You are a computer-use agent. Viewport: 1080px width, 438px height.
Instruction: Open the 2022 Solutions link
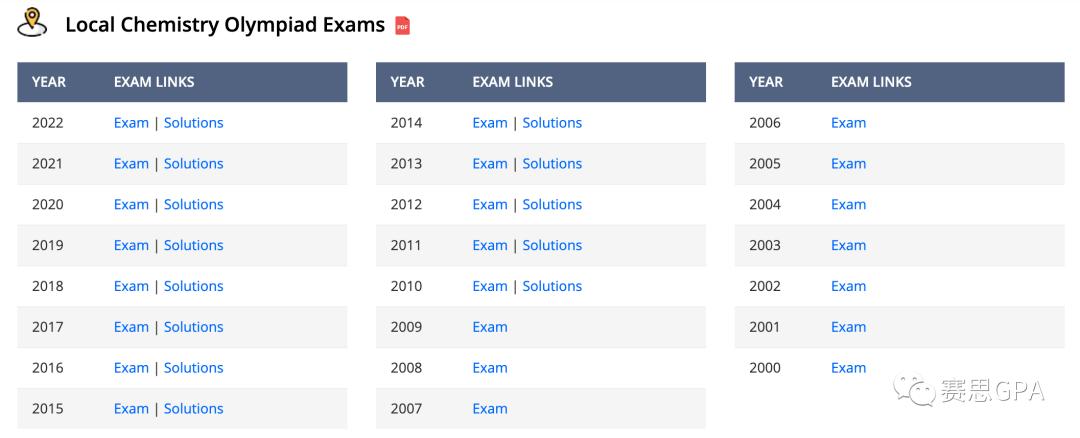pos(193,123)
